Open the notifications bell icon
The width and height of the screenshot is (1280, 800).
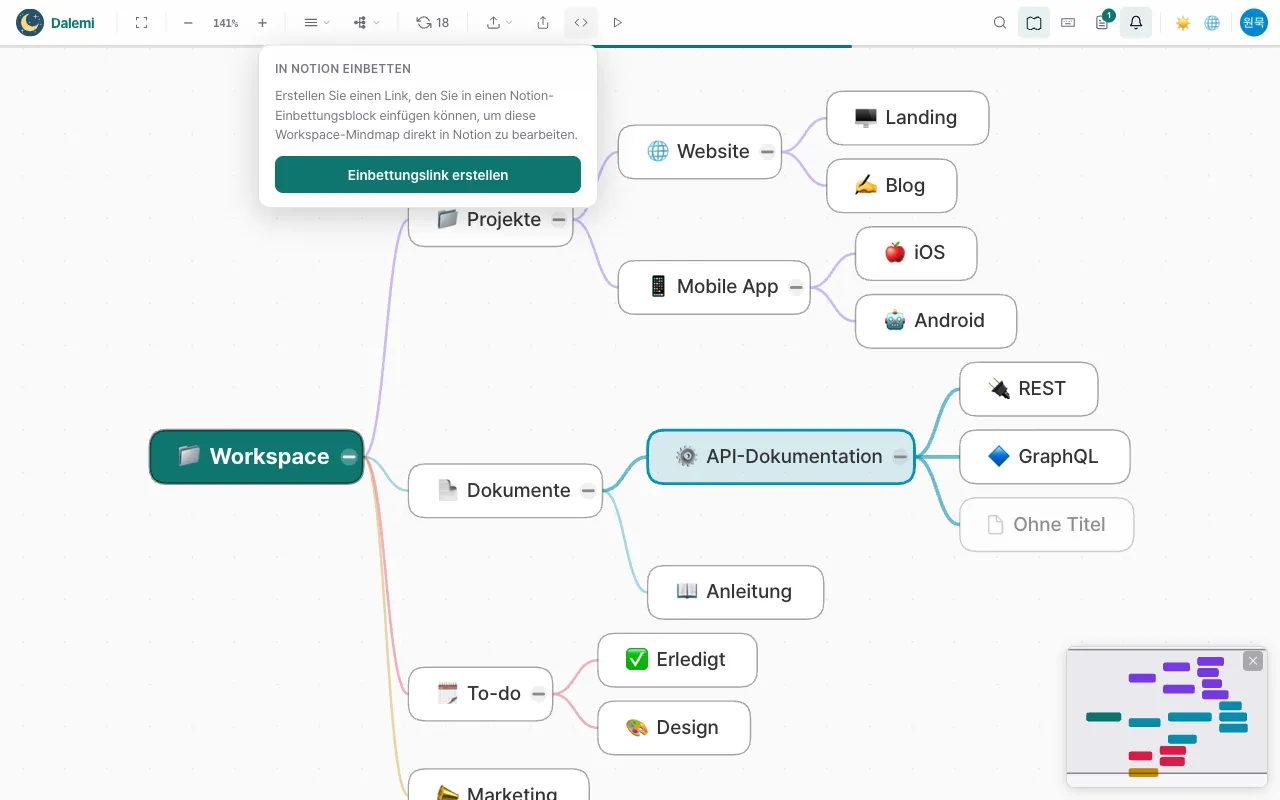(1136, 22)
